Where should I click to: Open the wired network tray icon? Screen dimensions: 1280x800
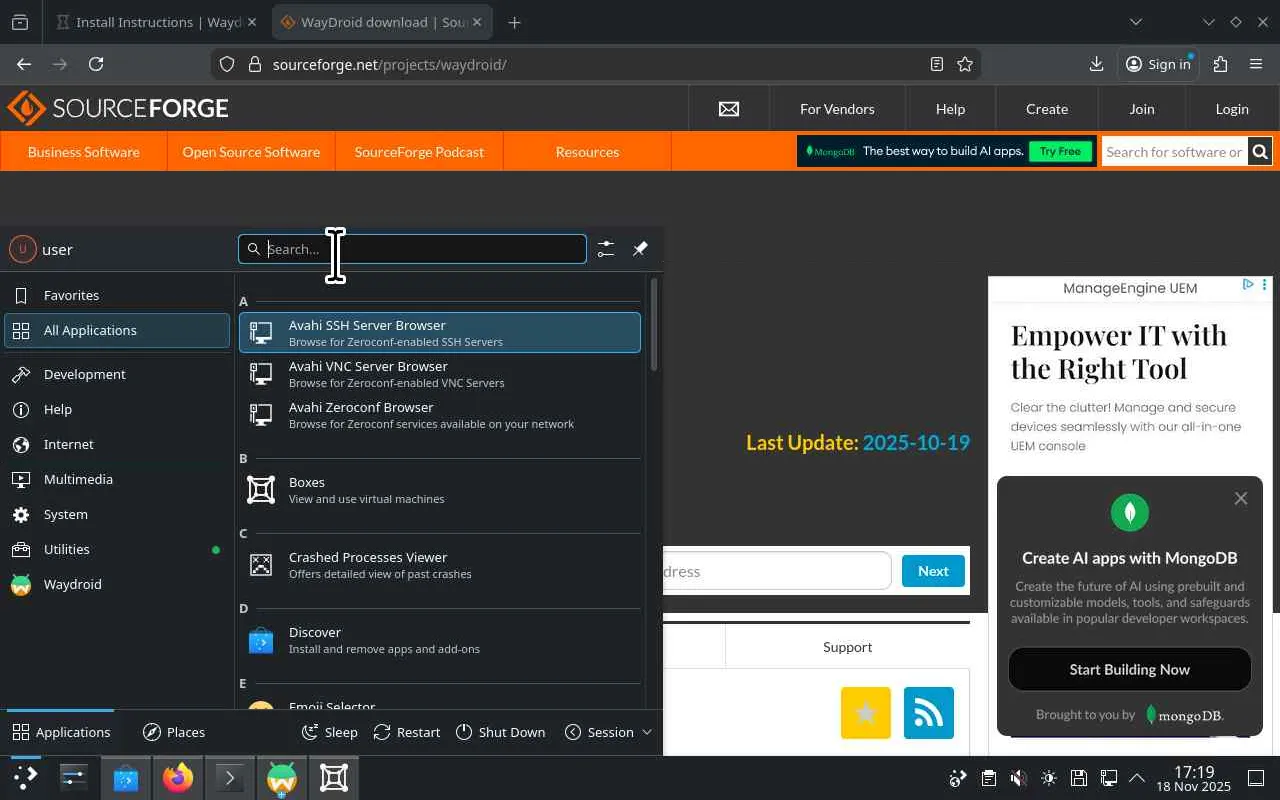(x=1108, y=778)
